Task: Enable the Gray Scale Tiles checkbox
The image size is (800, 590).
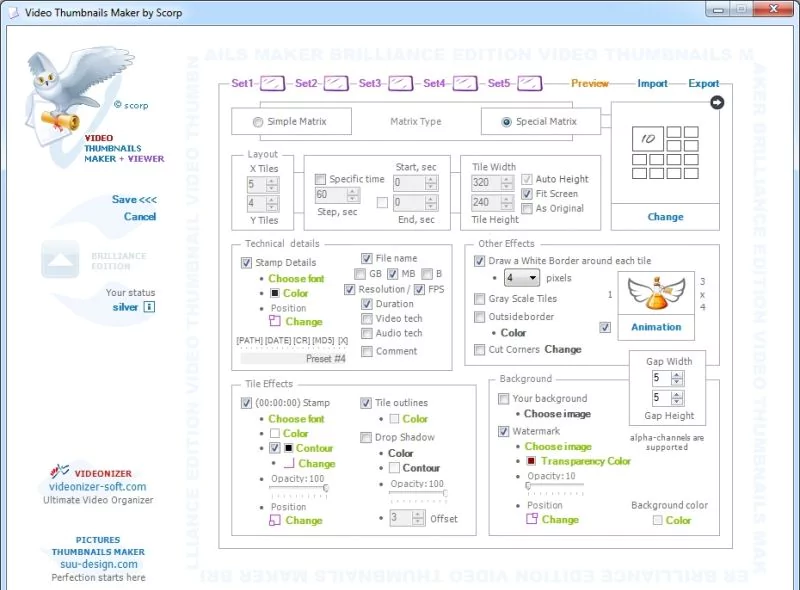Action: point(479,299)
